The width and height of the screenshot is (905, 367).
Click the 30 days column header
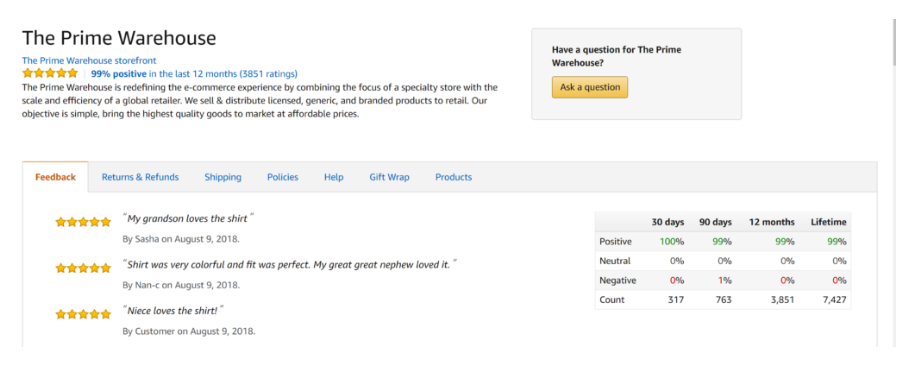click(x=668, y=222)
